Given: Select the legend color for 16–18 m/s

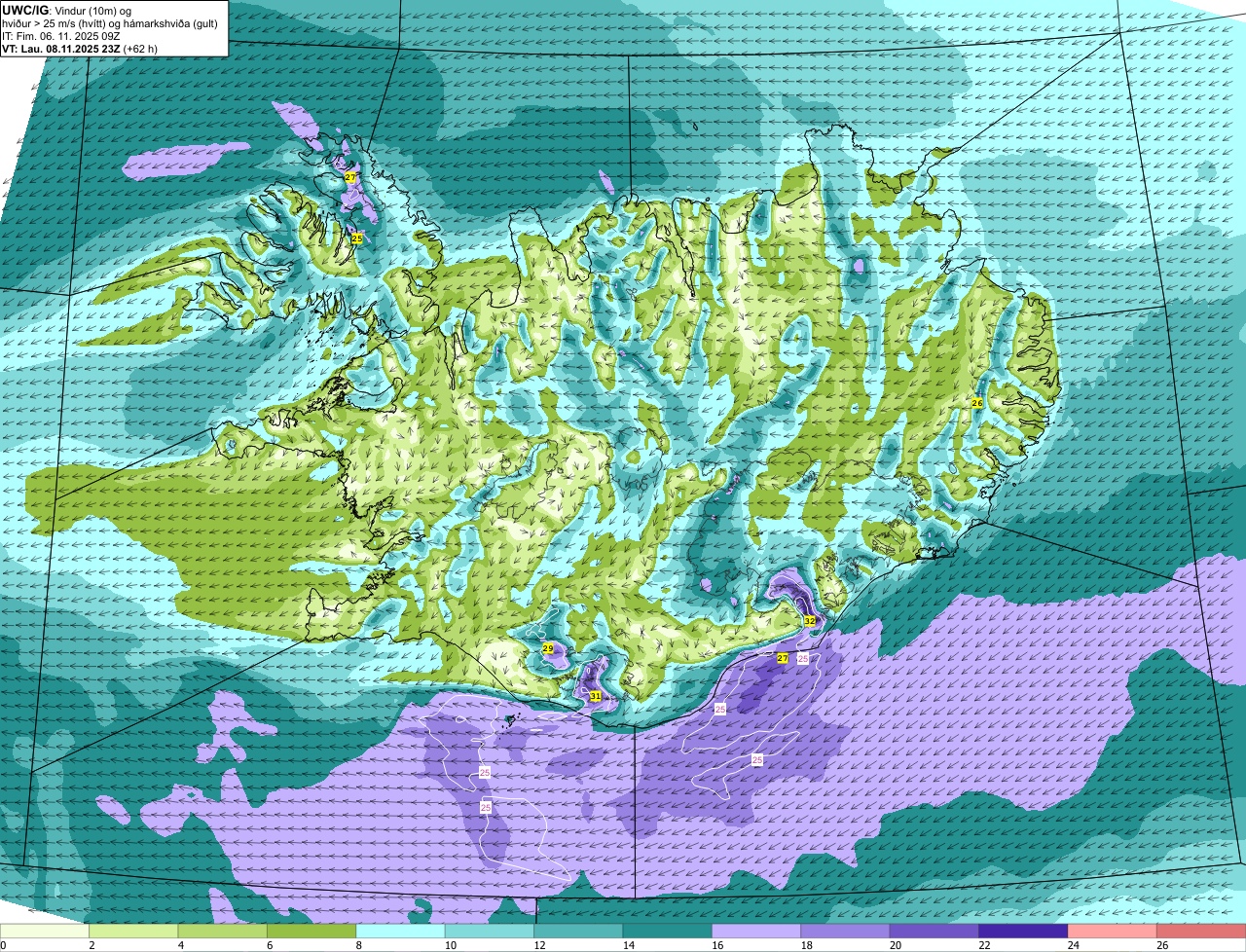Looking at the screenshot, I should 756,932.
